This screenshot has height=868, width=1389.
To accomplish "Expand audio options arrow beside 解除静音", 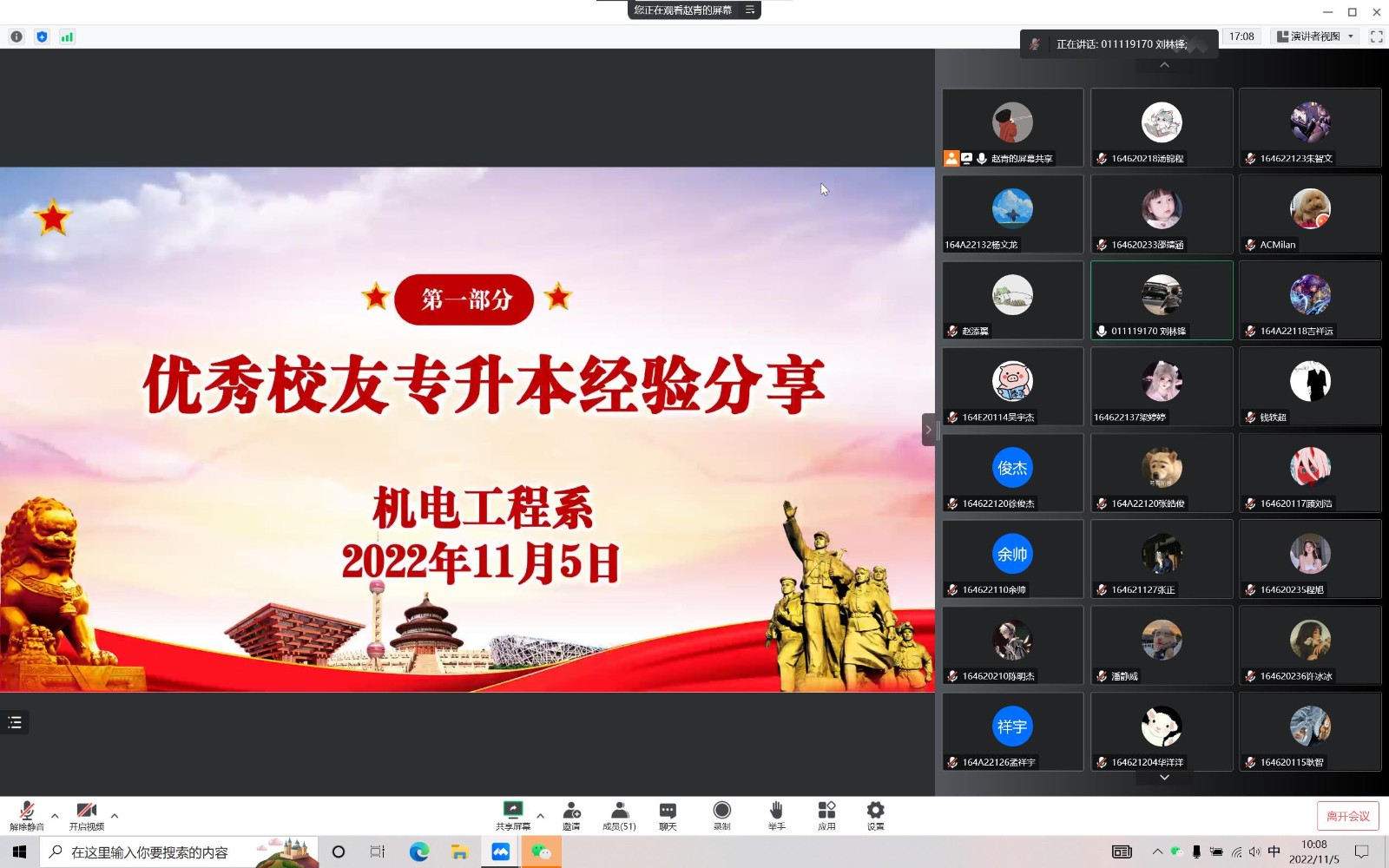I will (55, 816).
